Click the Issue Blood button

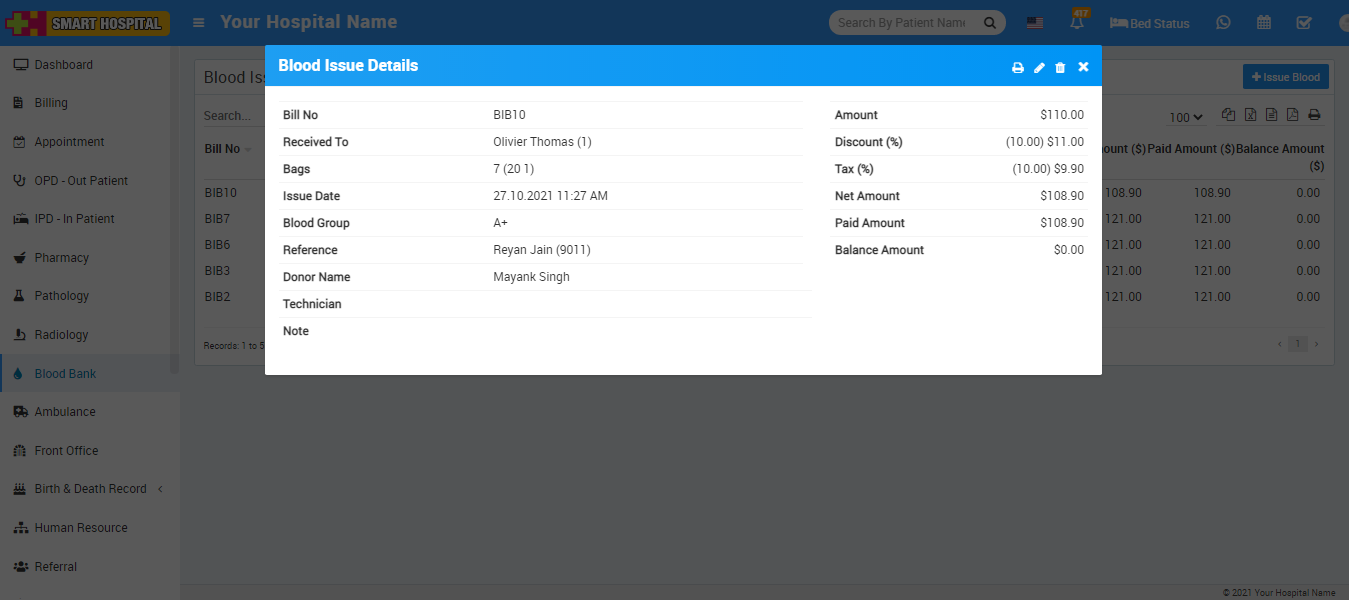pyautogui.click(x=1285, y=77)
